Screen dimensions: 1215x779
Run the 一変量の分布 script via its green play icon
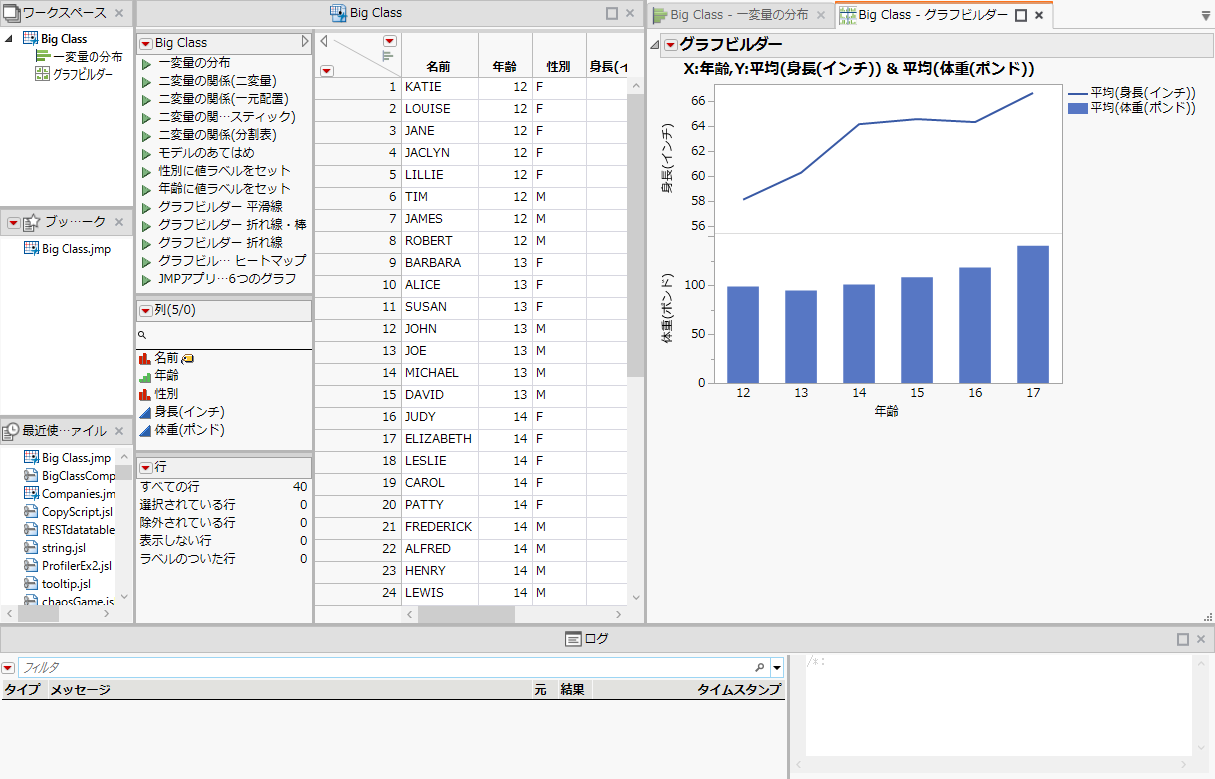pyautogui.click(x=146, y=63)
